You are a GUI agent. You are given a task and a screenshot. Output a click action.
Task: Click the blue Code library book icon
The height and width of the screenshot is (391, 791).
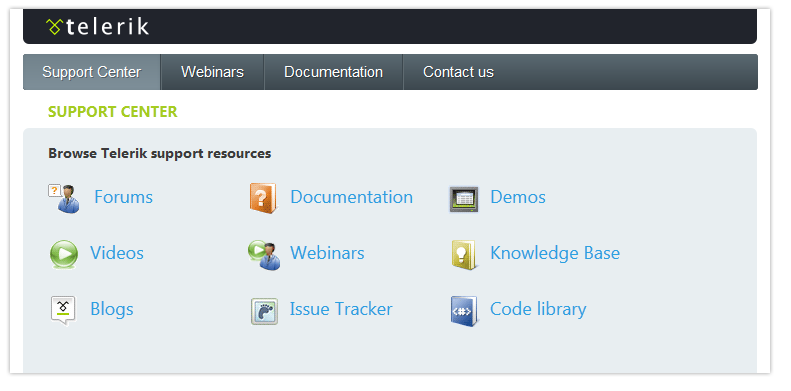coord(464,311)
